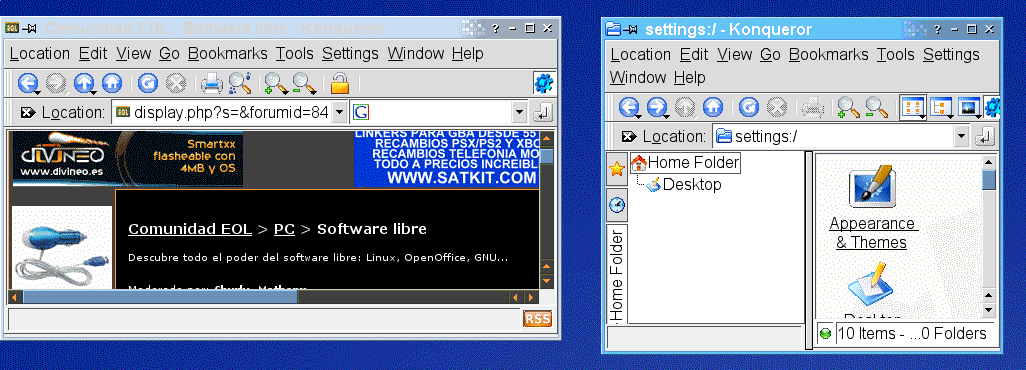Click help question mark in Comunidad EOL title bar
1026x370 pixels.
(496, 28)
